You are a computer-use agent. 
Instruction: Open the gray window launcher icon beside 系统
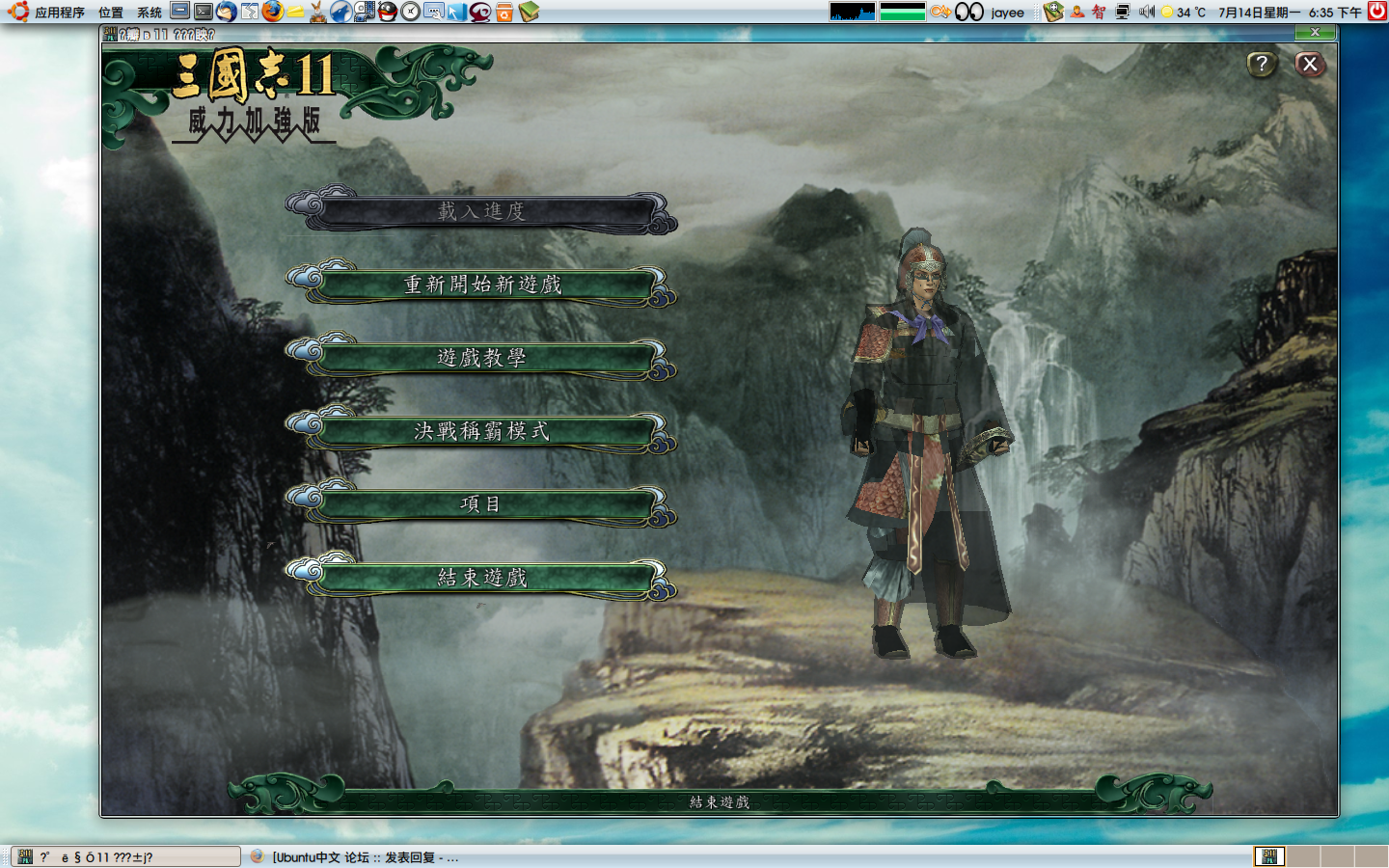coord(180,11)
